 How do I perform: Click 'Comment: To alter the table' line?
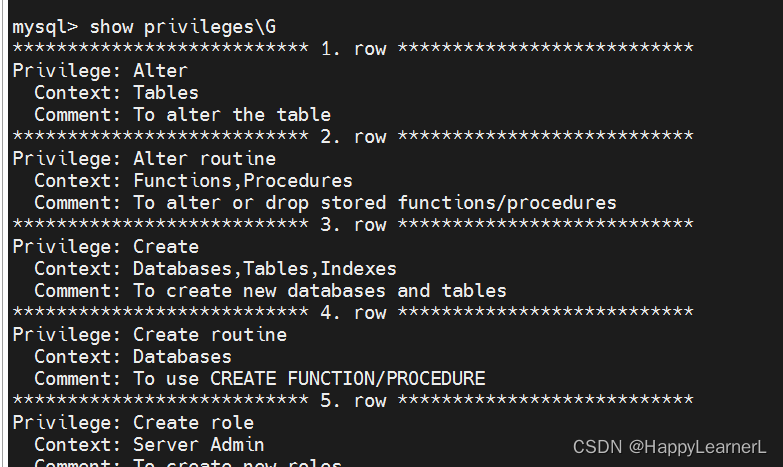coord(182,114)
